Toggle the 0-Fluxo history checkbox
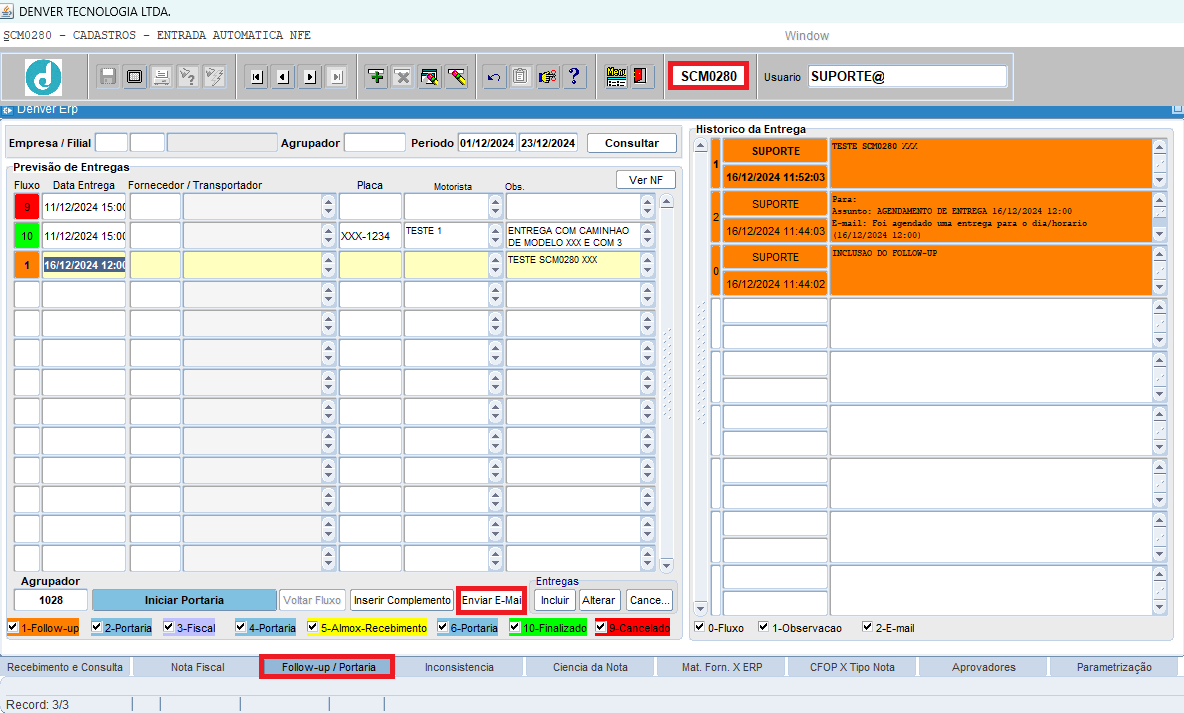Image resolution: width=1184 pixels, height=713 pixels. pyautogui.click(x=700, y=627)
